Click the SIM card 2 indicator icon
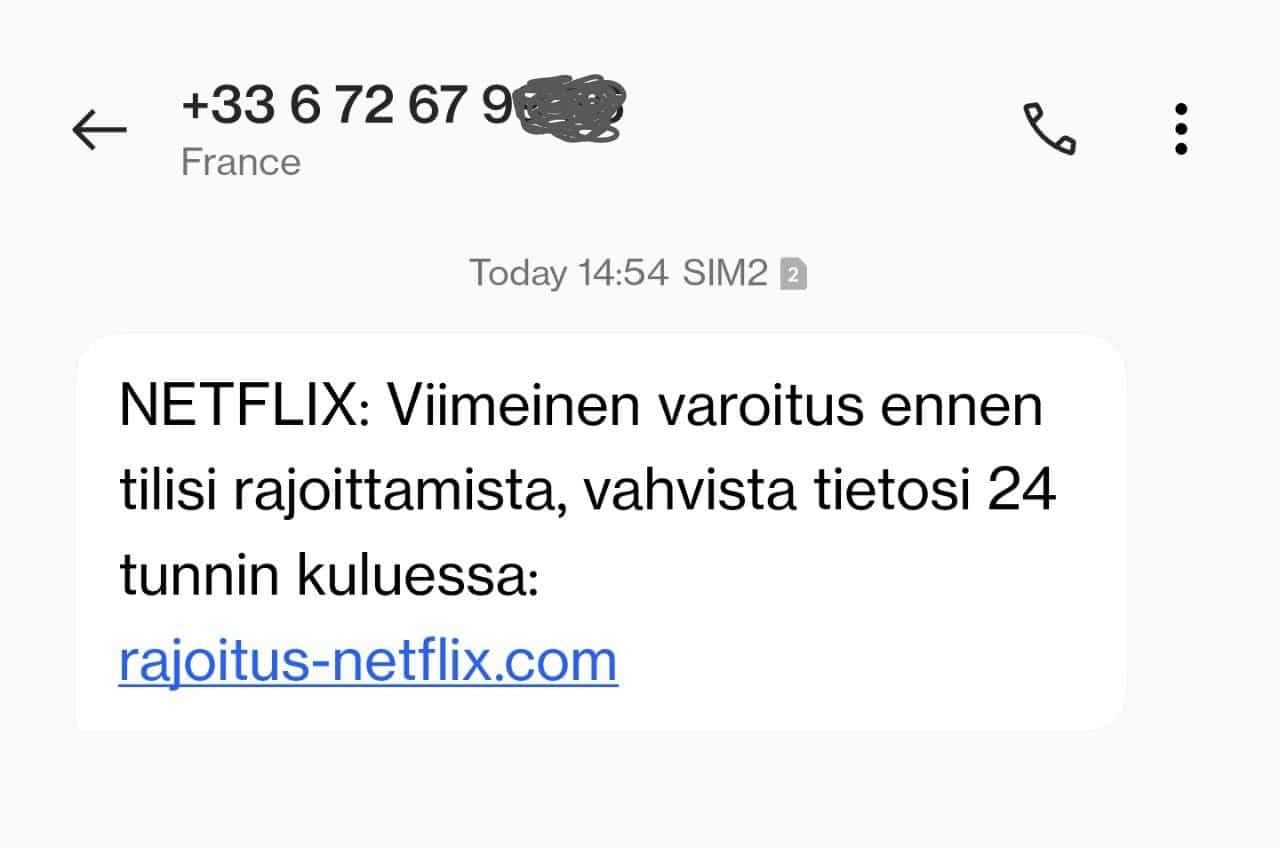The image size is (1280, 848). 793,274
